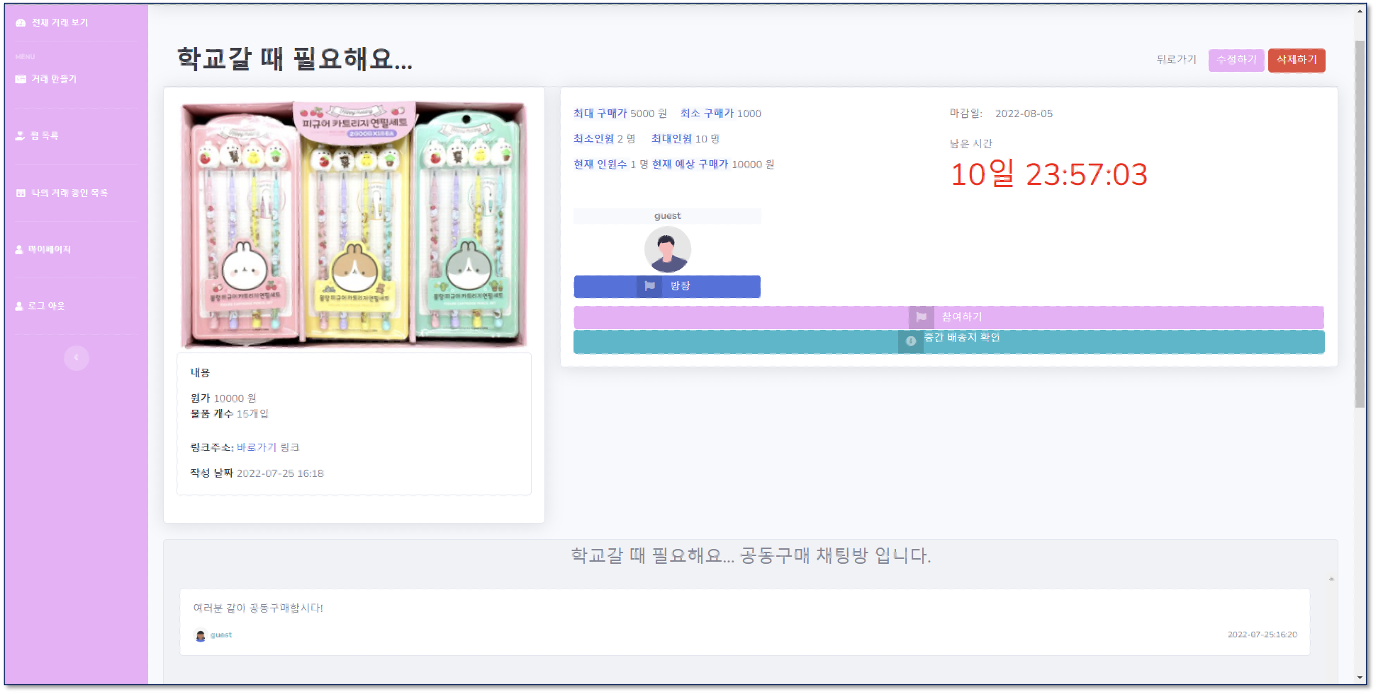Open 거래 만들기 menu item
Viewport: 1376px width, 694px height.
pos(54,79)
